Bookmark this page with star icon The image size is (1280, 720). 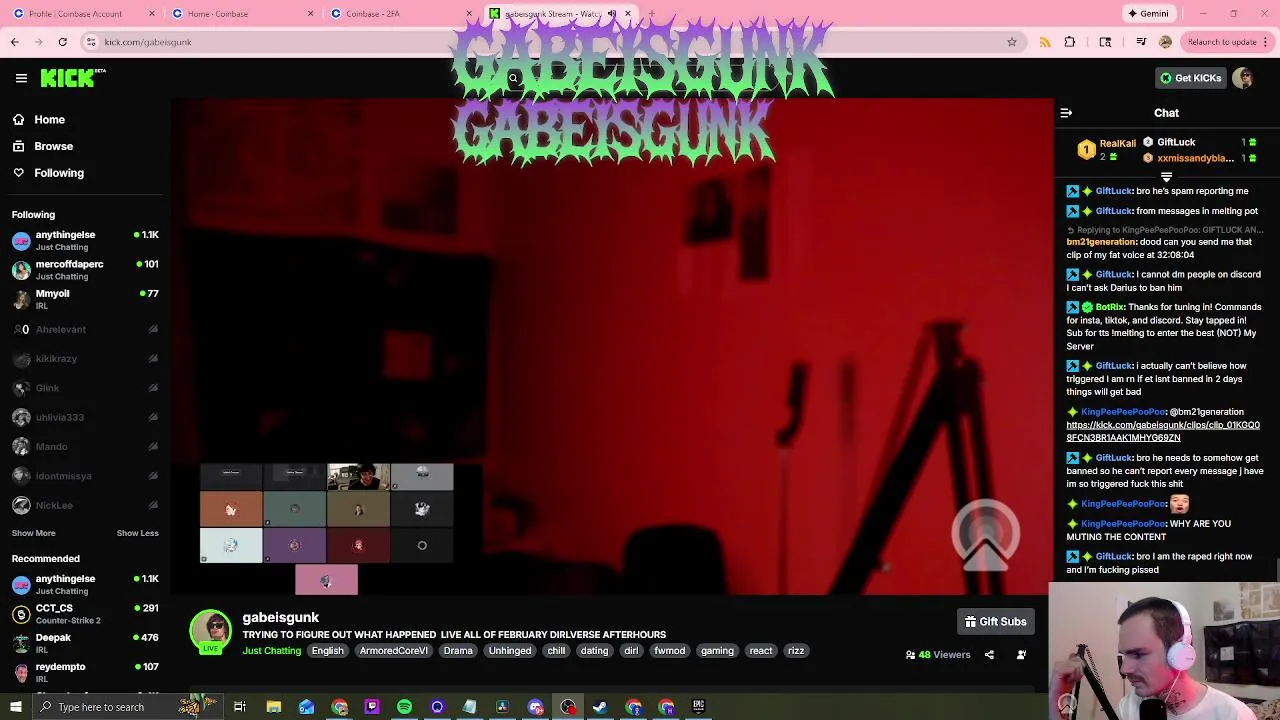[x=1012, y=42]
